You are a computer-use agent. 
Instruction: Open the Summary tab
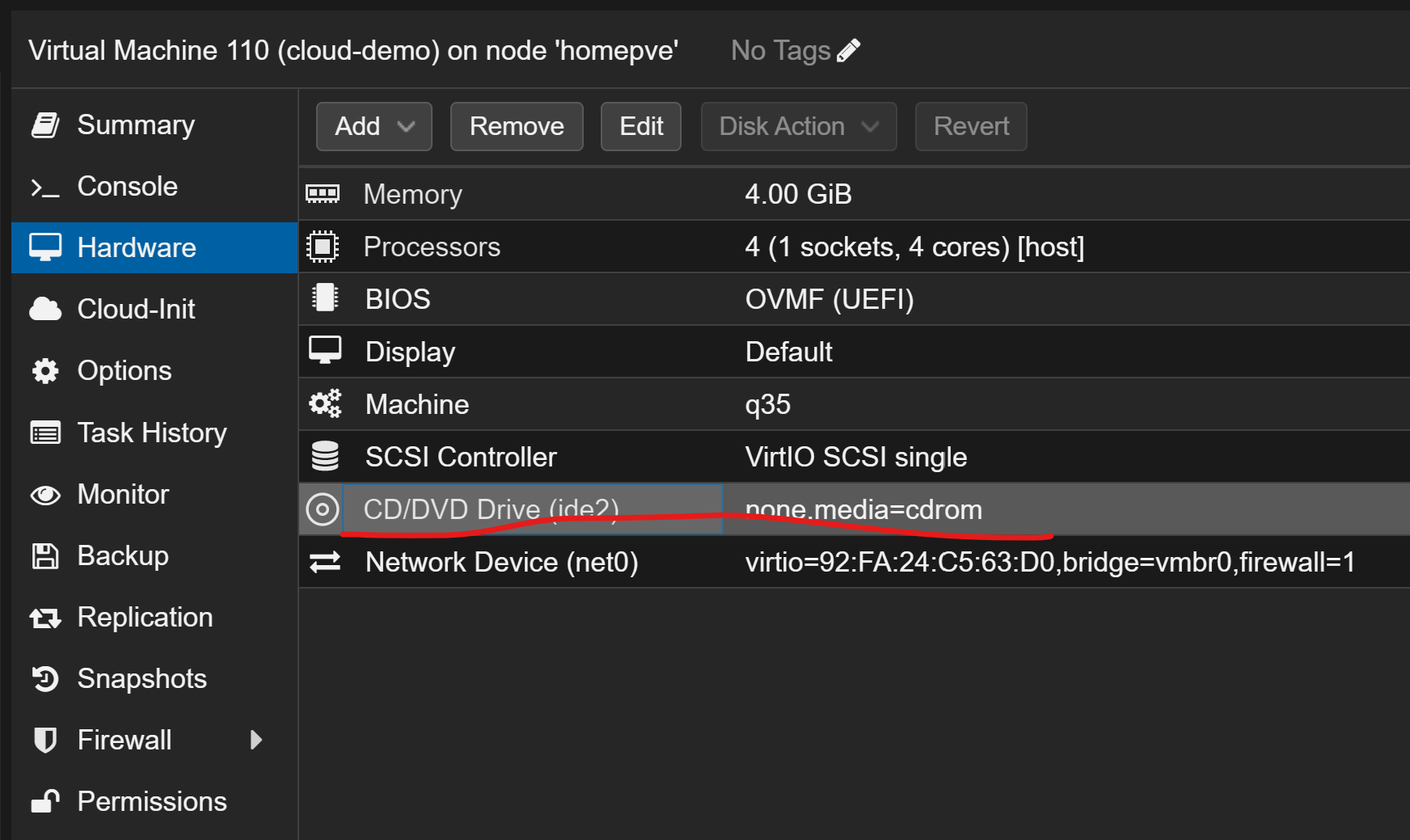[x=135, y=125]
